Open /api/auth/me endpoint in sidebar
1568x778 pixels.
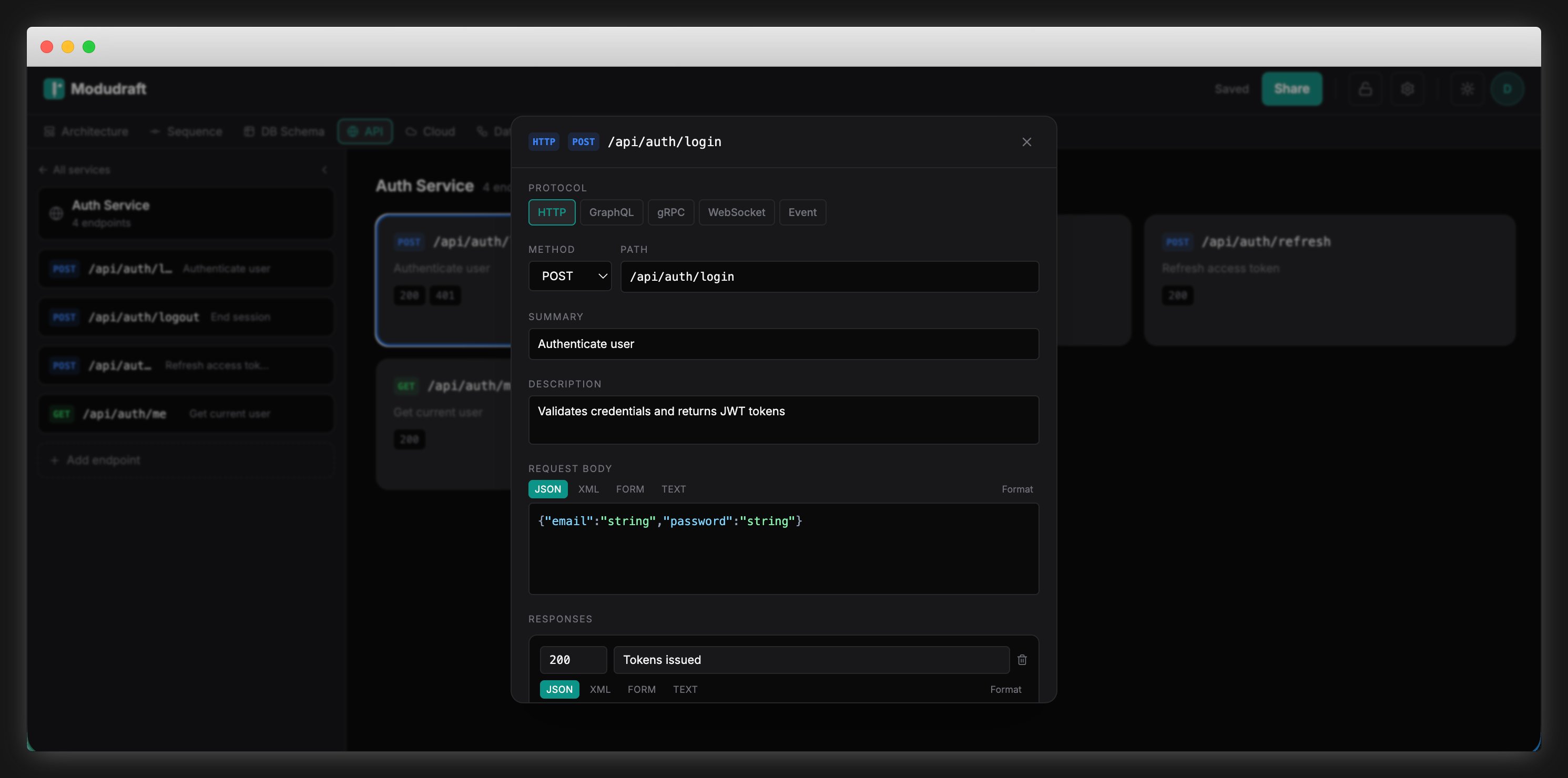pos(186,414)
